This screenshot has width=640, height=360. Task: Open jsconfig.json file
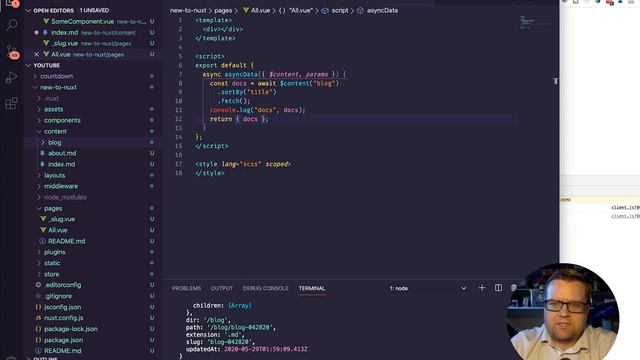[x=62, y=307]
